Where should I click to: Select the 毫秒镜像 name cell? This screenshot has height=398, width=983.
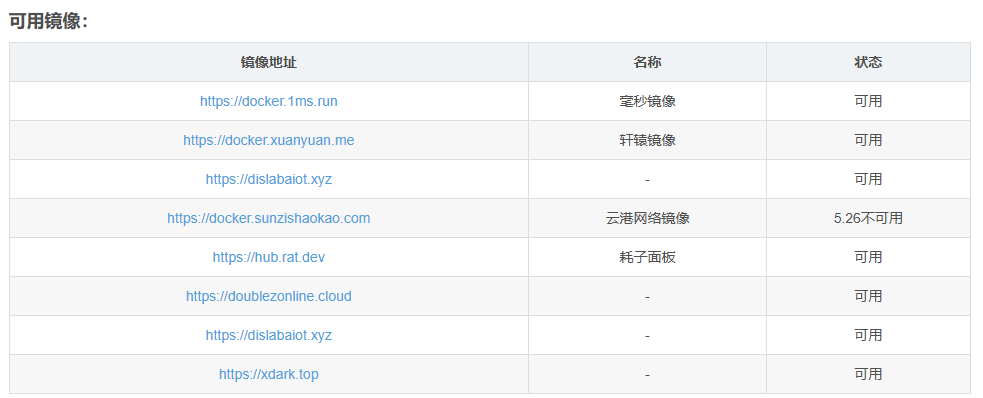pyautogui.click(x=647, y=101)
